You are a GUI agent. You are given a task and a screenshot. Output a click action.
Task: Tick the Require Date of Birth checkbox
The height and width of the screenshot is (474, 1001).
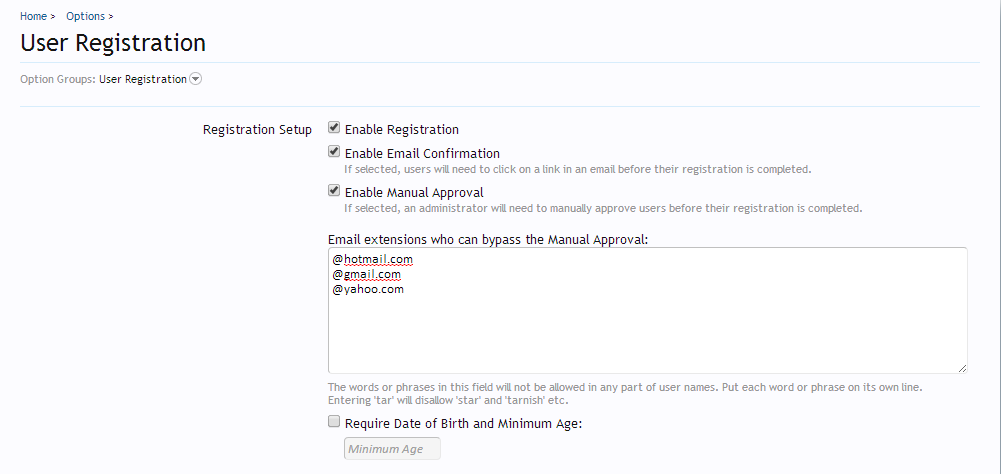[334, 422]
